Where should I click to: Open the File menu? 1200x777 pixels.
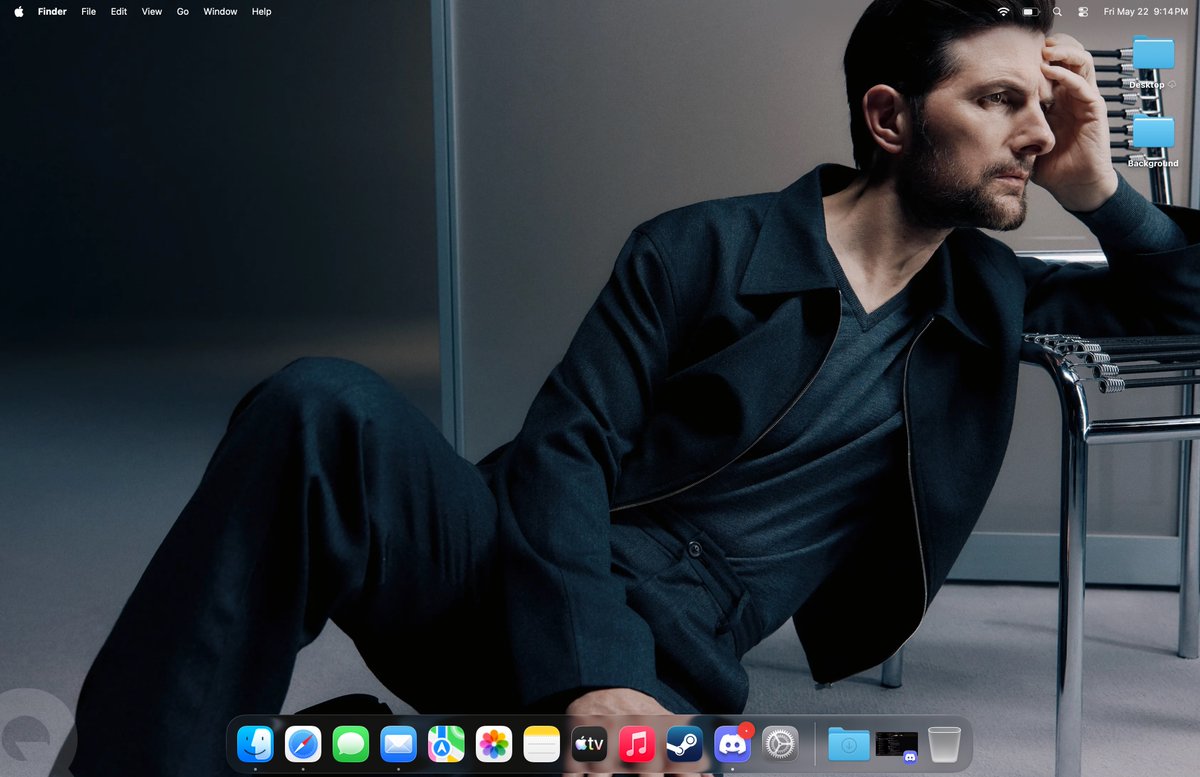[89, 11]
